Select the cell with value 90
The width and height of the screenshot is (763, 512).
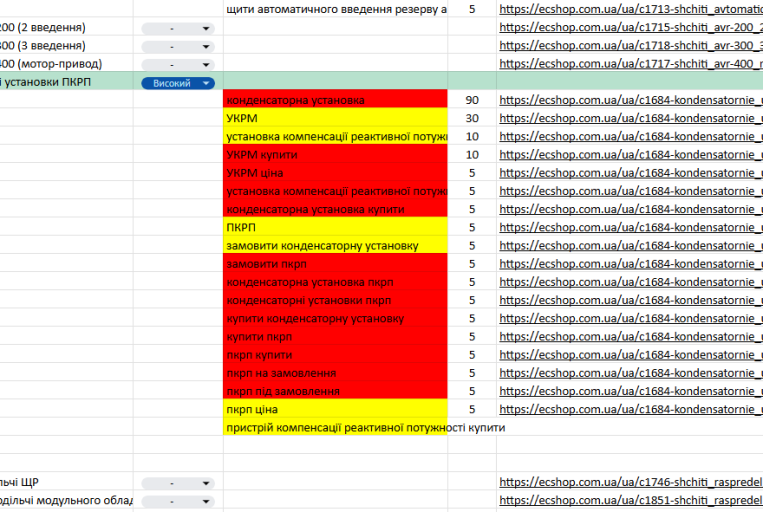(x=472, y=100)
